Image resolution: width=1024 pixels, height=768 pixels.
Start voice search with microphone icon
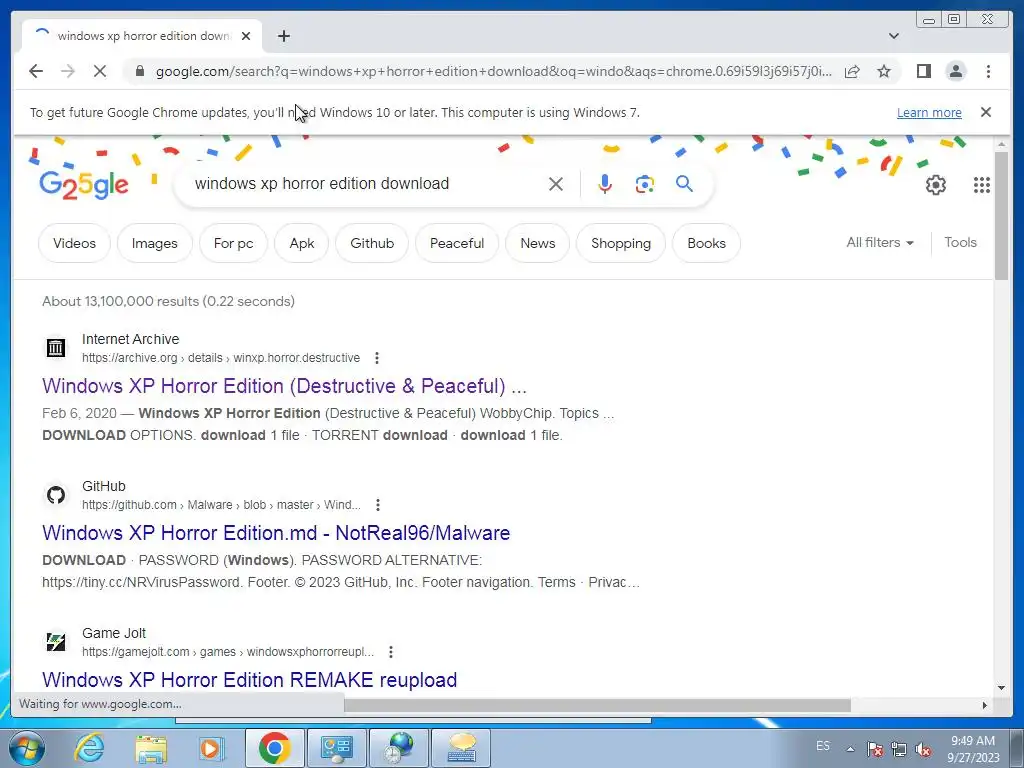[605, 184]
